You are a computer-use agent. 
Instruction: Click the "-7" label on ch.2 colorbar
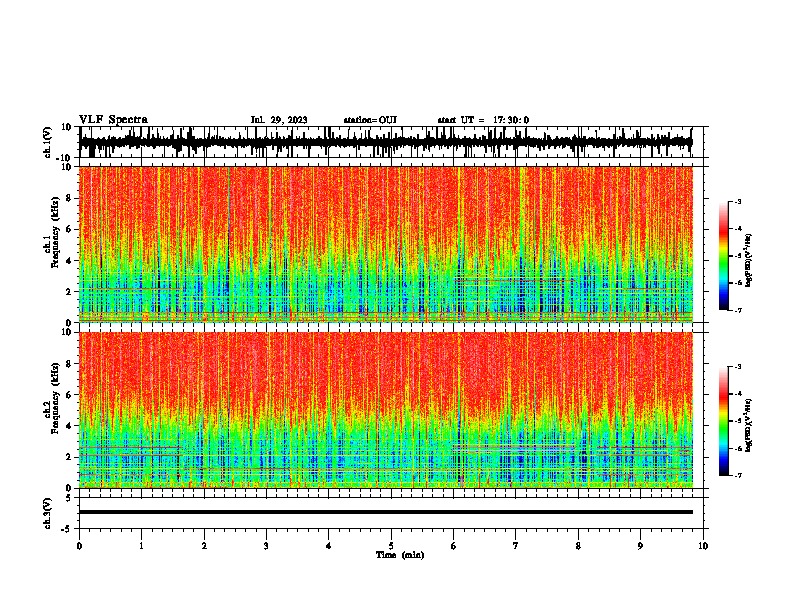[x=738, y=475]
